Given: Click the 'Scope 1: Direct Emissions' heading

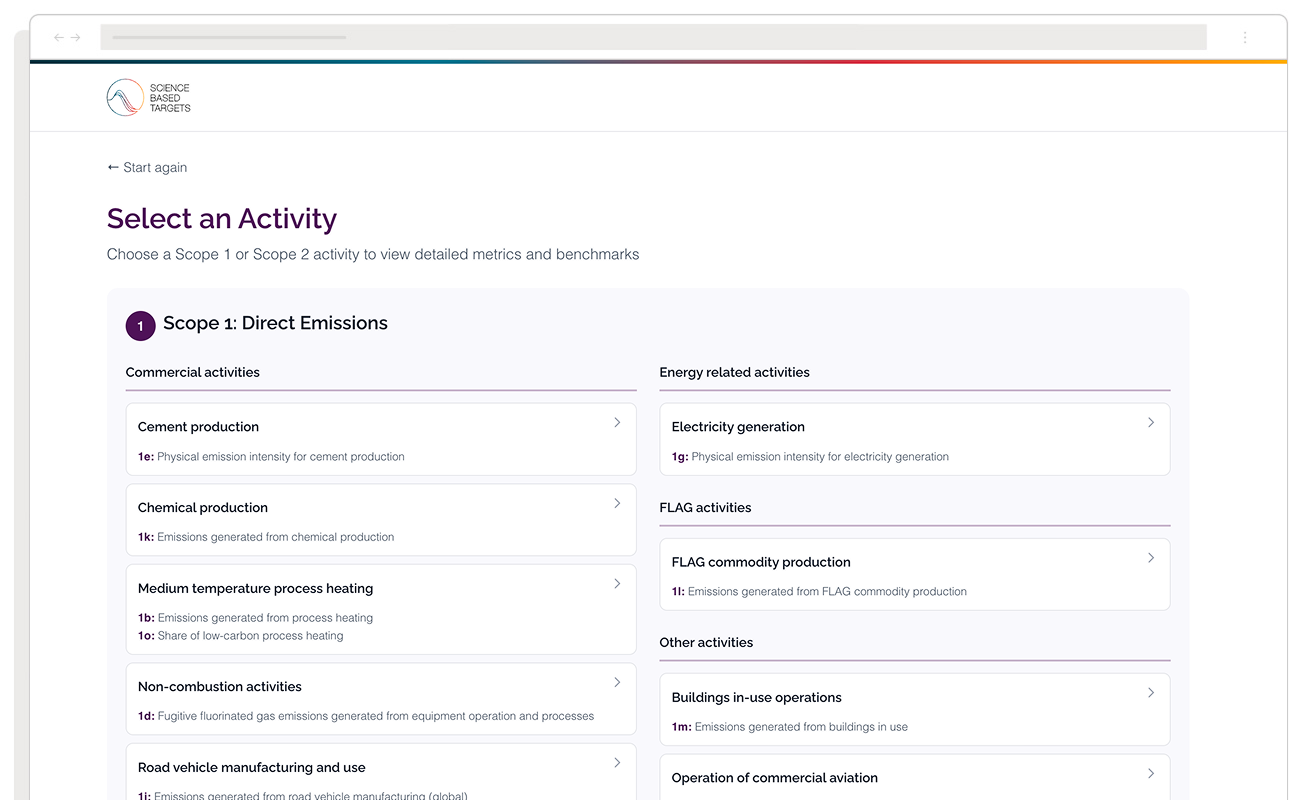Looking at the screenshot, I should [x=275, y=323].
